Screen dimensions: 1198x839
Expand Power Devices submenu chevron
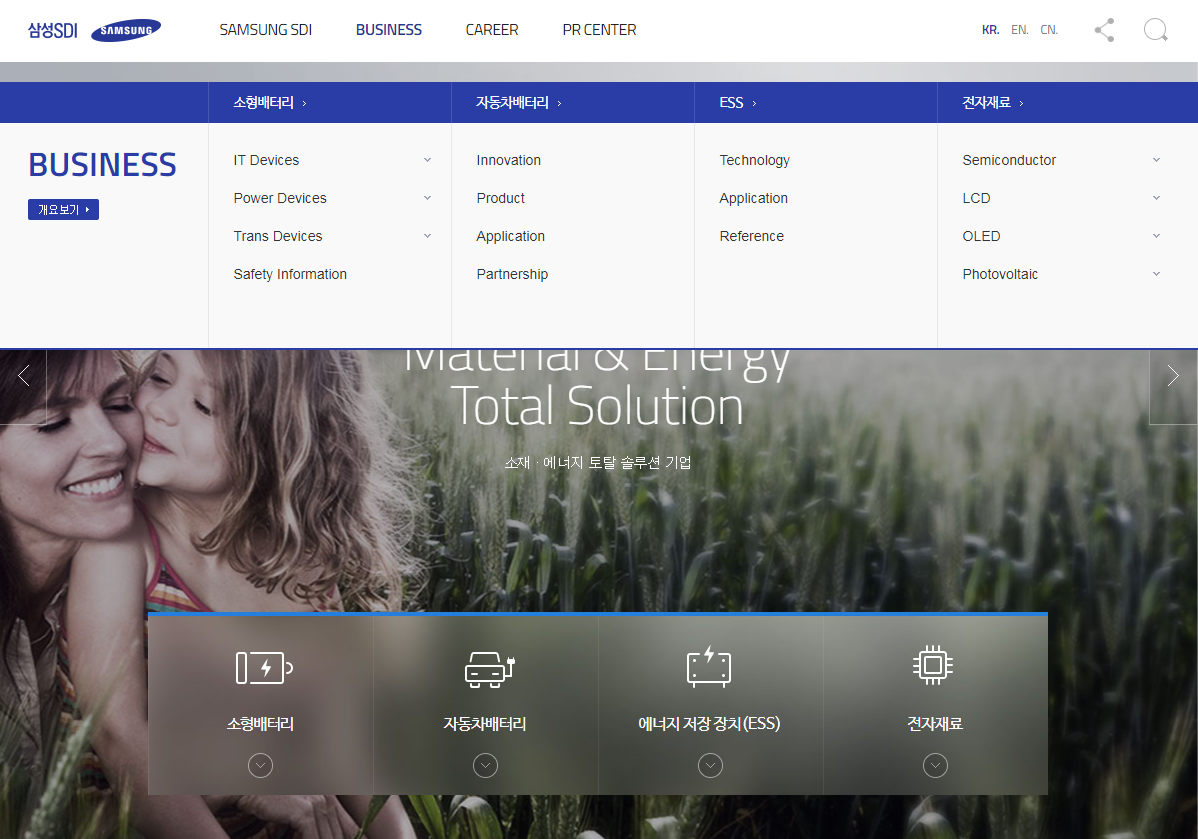tap(427, 198)
